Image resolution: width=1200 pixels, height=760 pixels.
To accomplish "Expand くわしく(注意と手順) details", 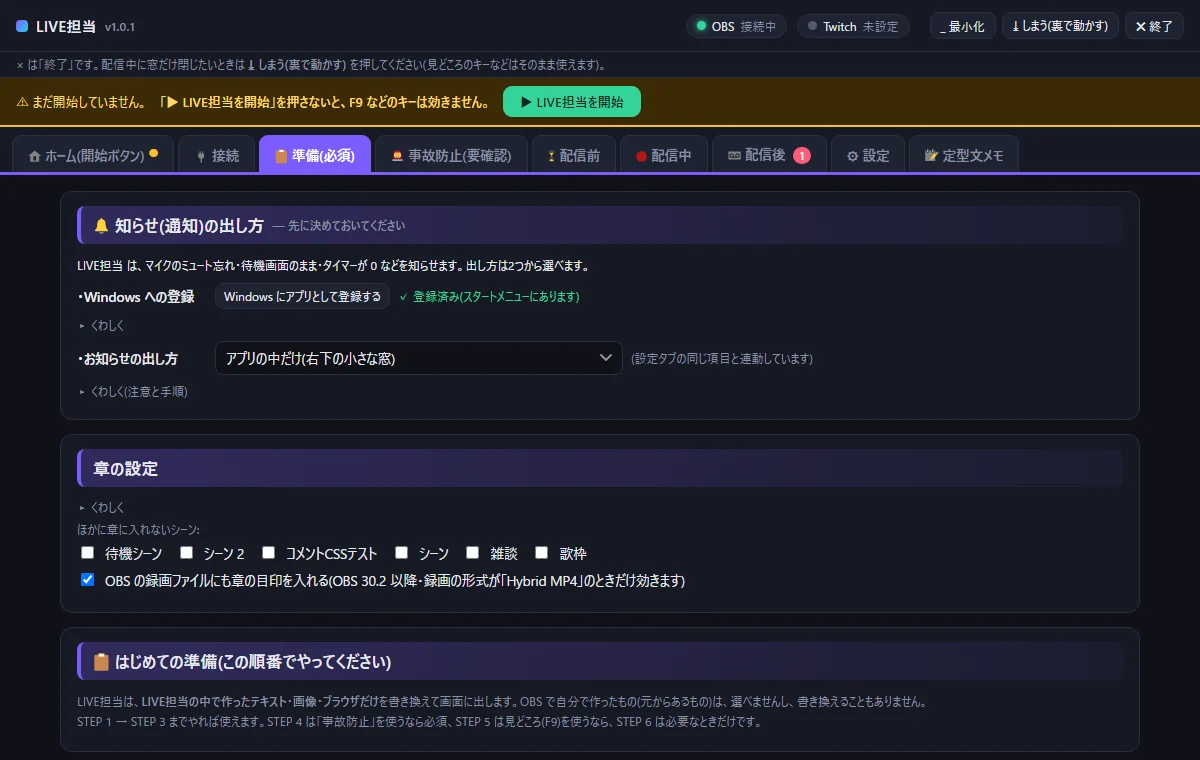I will coord(133,391).
